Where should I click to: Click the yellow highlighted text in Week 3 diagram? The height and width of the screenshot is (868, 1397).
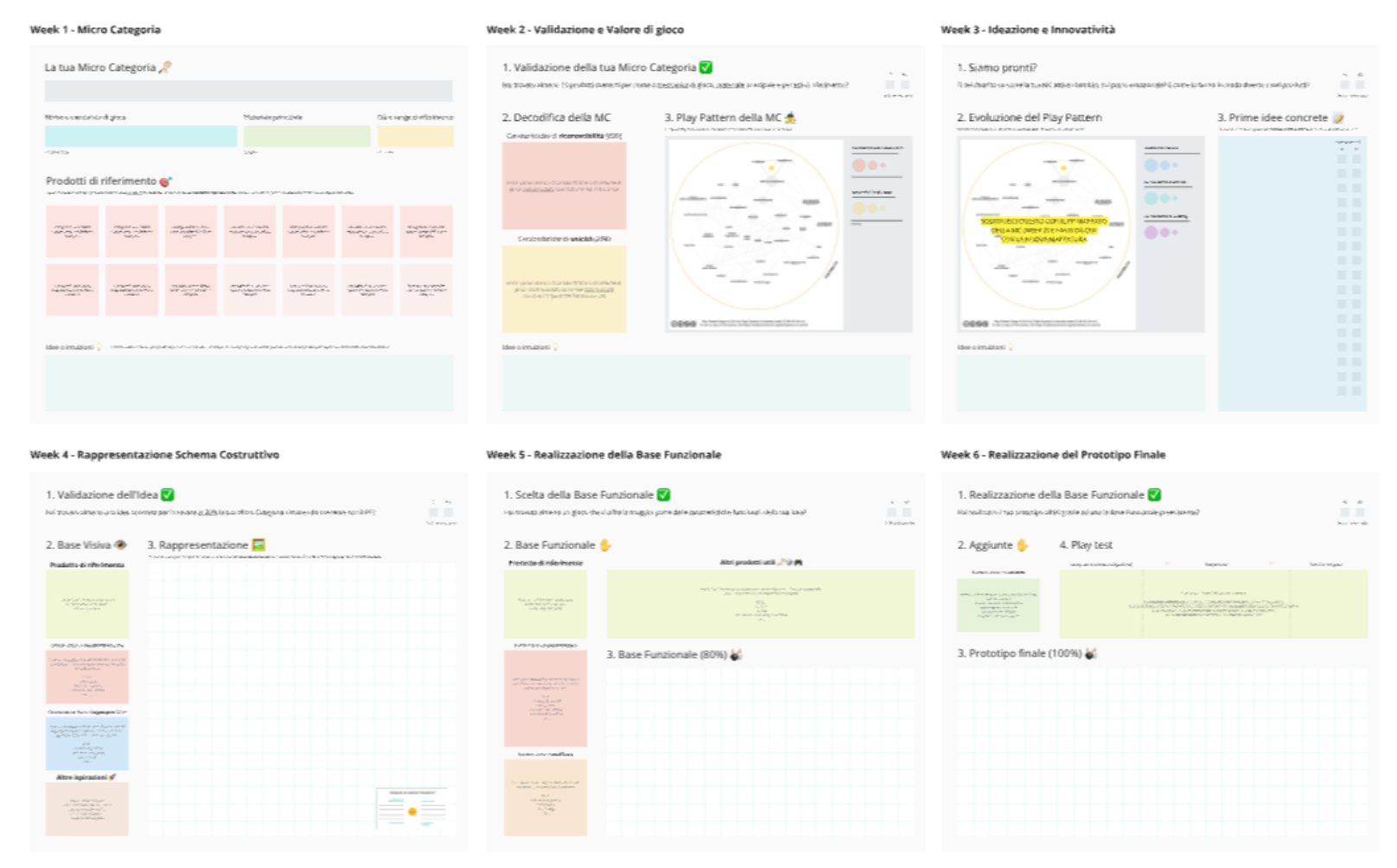point(1043,231)
